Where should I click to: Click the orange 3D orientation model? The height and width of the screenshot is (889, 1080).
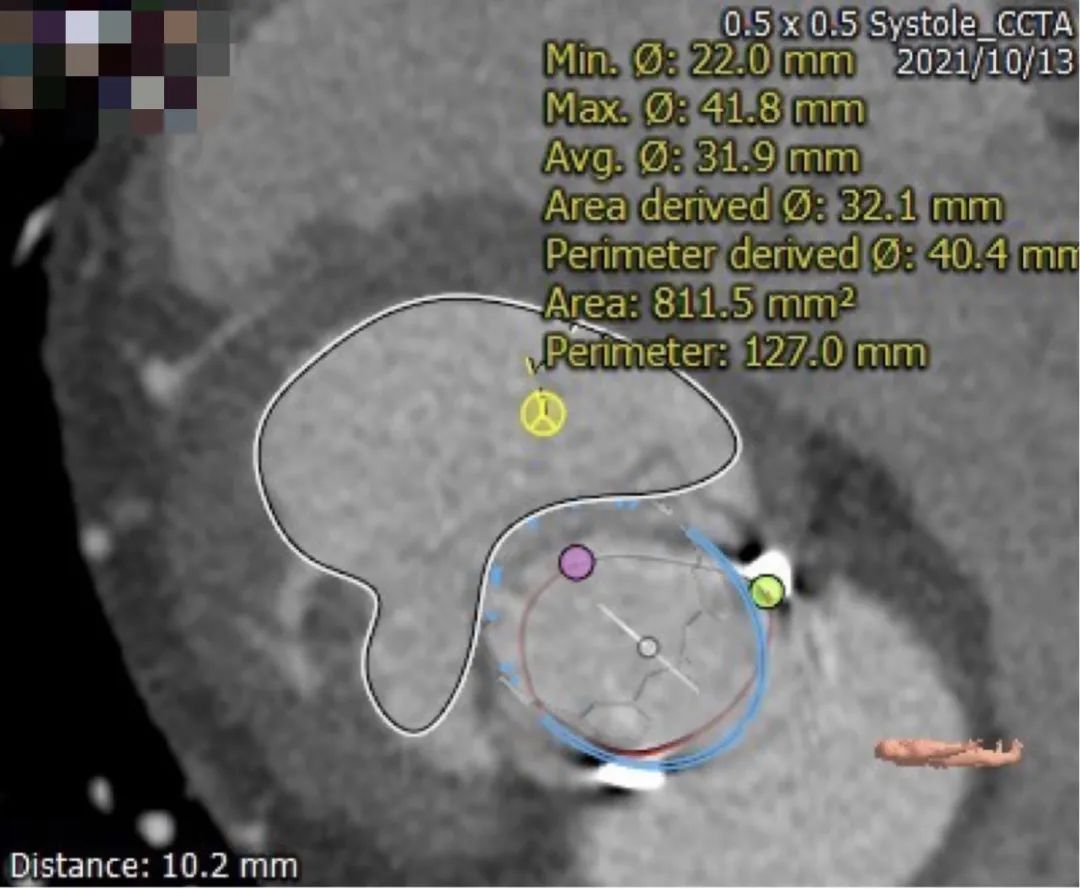948,751
